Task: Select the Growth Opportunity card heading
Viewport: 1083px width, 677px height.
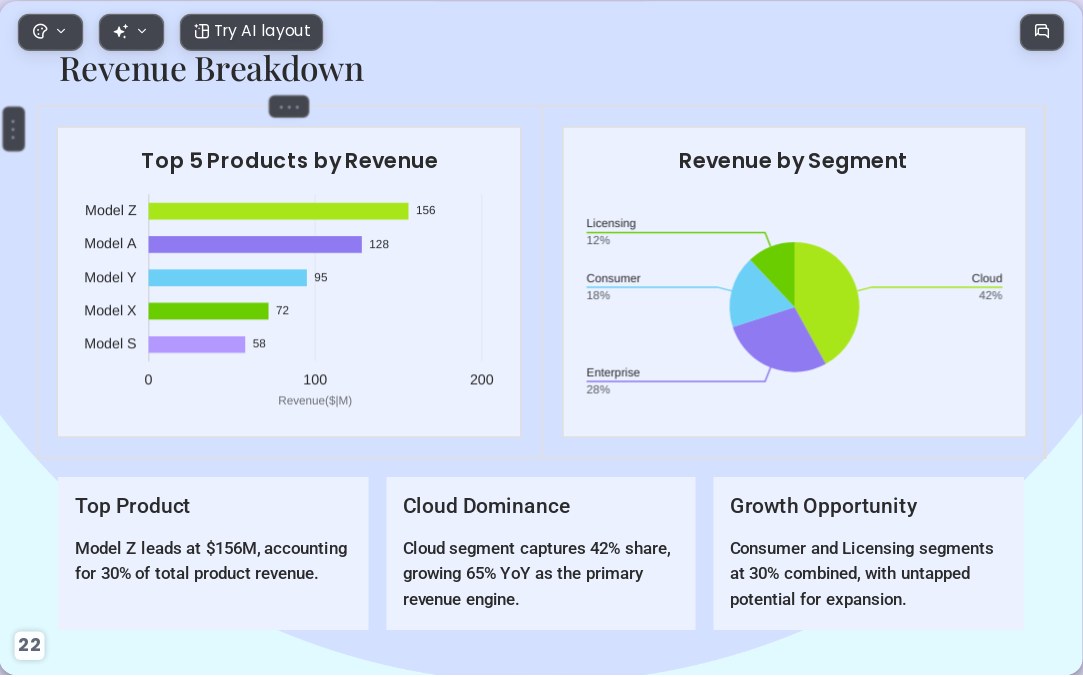Action: 823,506
